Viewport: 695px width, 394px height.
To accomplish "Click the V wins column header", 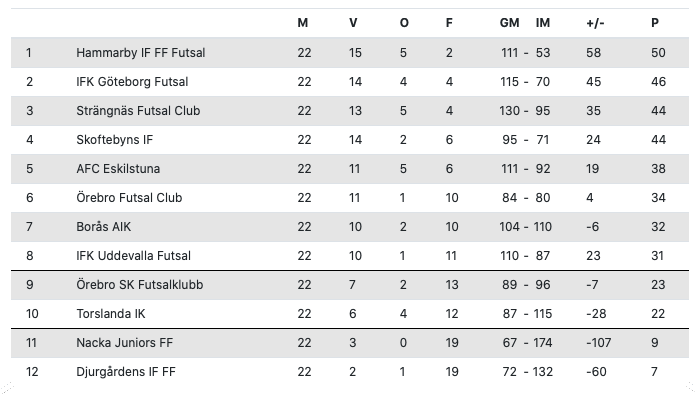I will [x=353, y=23].
